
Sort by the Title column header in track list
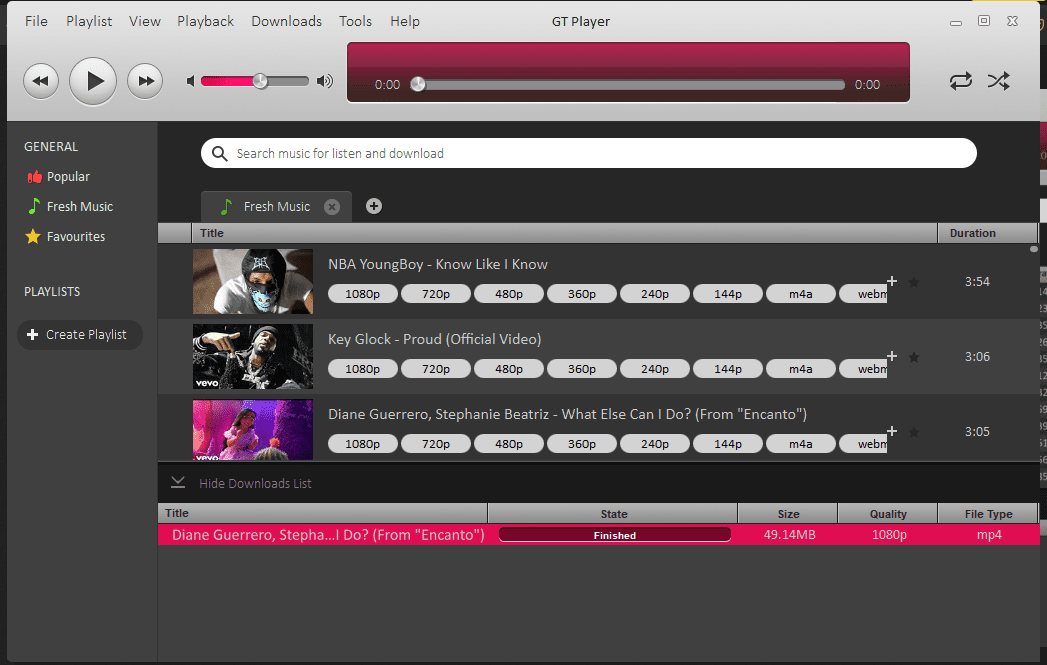(564, 233)
